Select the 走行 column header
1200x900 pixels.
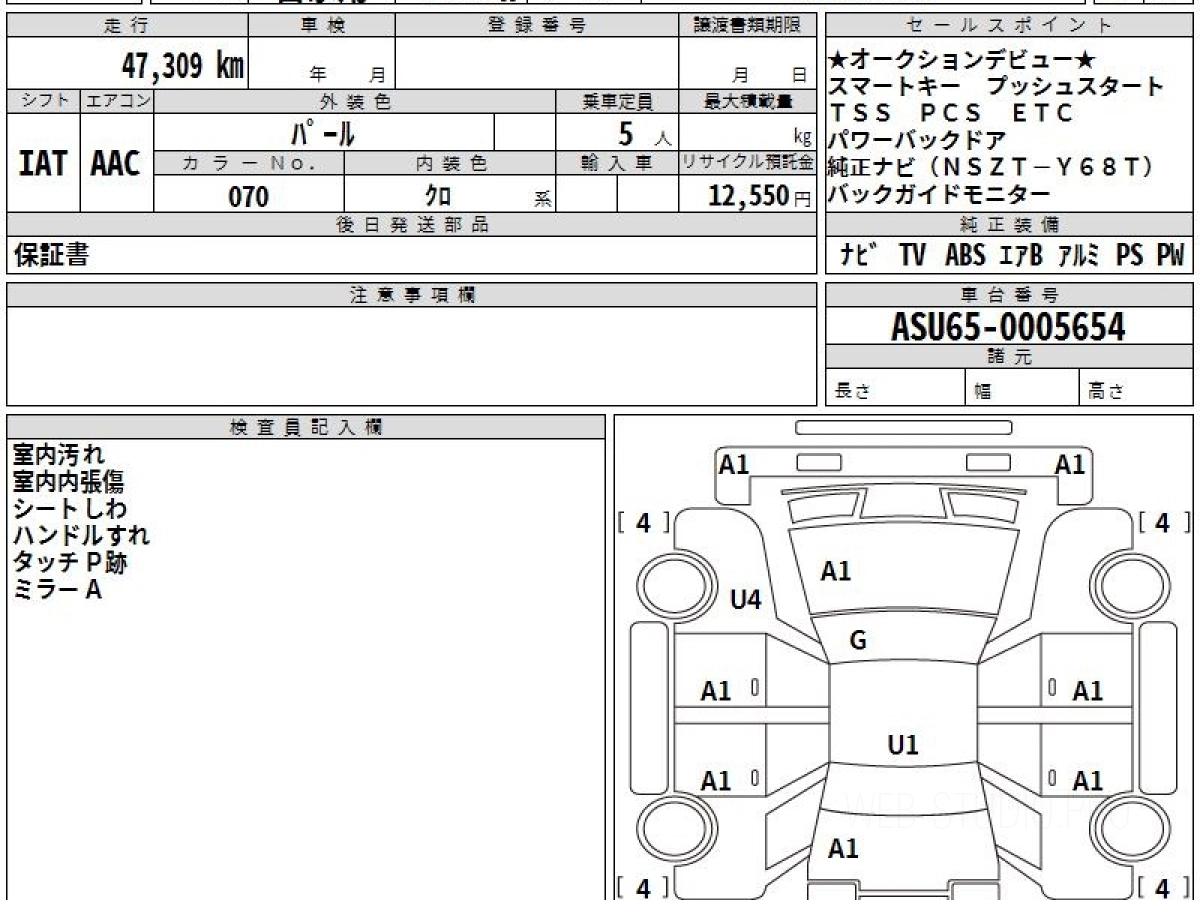click(x=127, y=26)
